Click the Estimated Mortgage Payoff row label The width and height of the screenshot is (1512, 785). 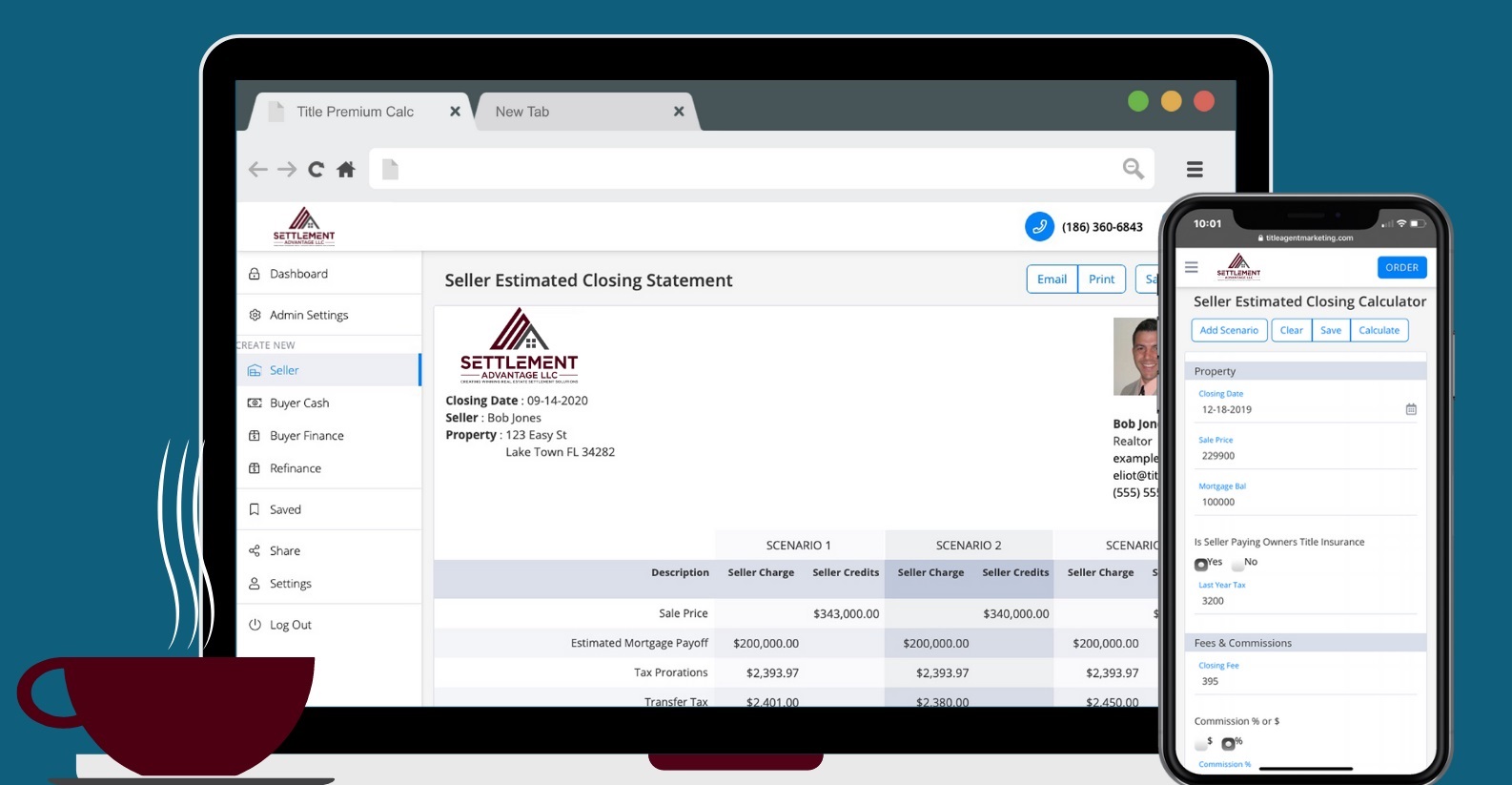coord(640,644)
